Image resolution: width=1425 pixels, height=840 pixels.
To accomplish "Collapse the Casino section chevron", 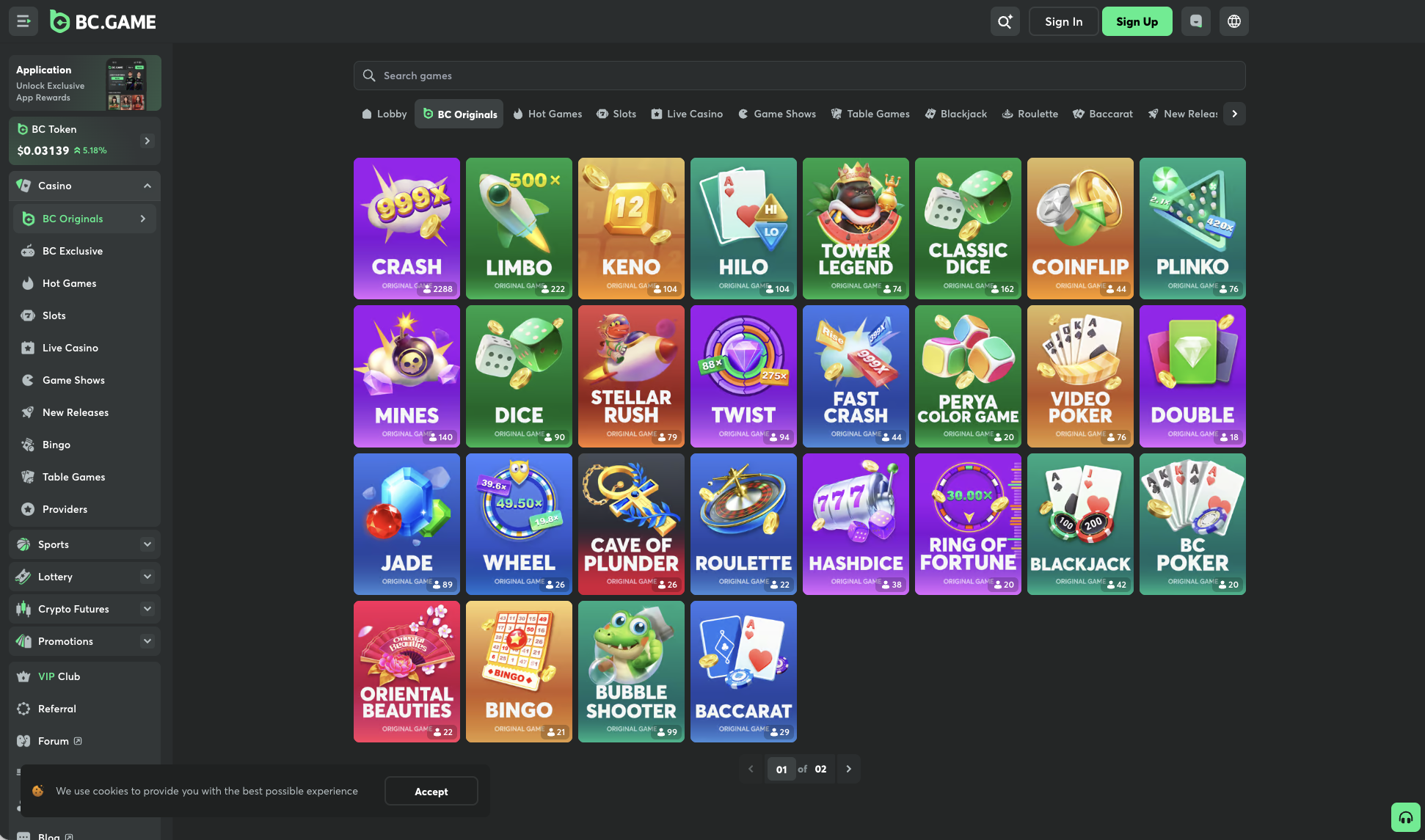I will [147, 186].
